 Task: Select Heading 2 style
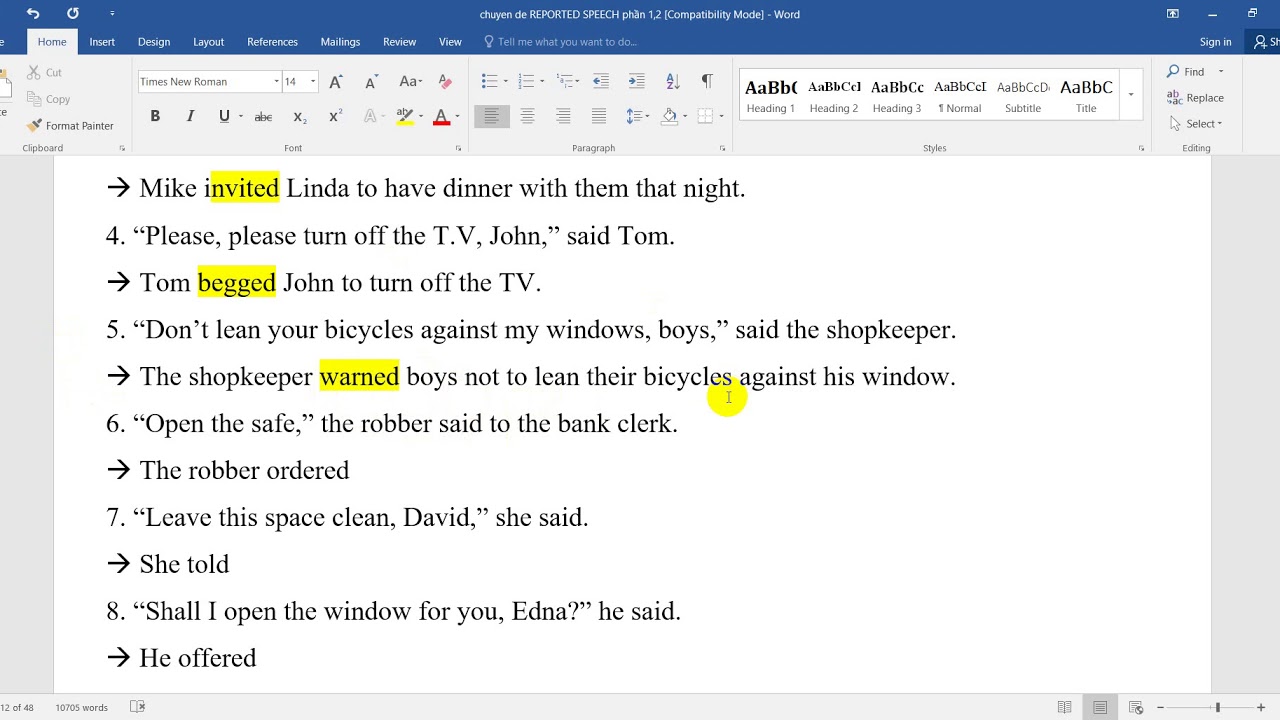pyautogui.click(x=834, y=95)
